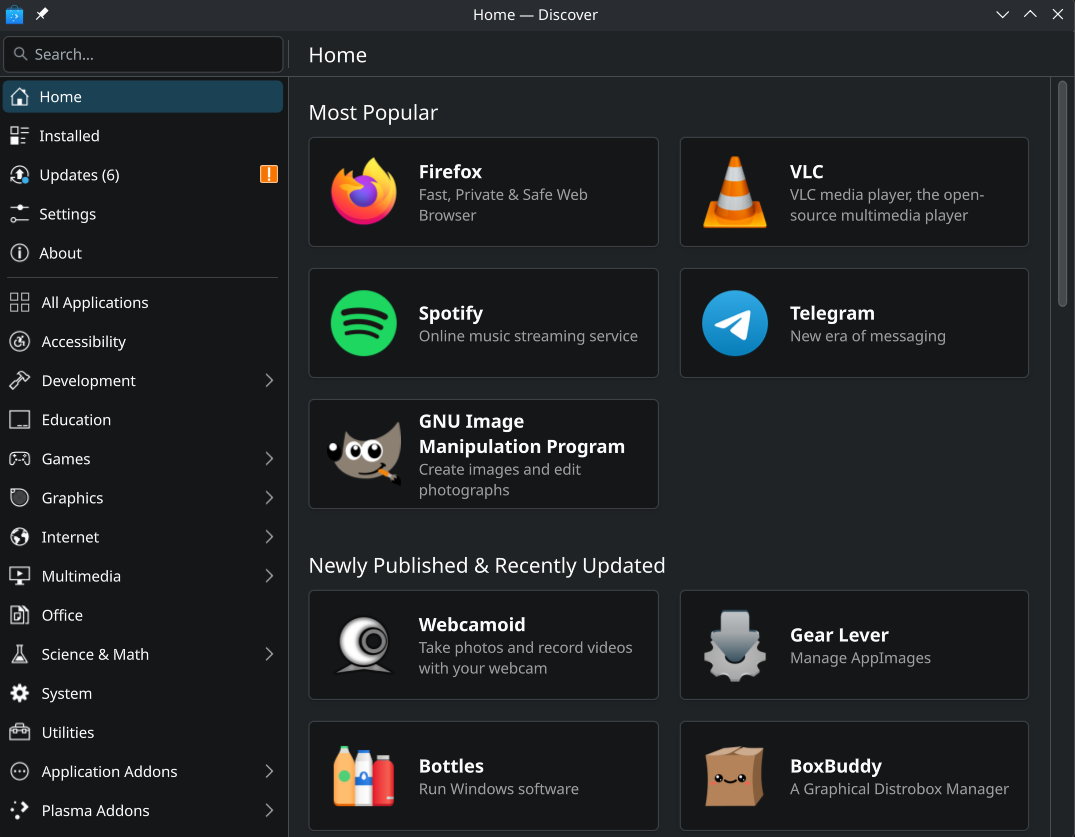Click the Telegram paper plane icon
The height and width of the screenshot is (837, 1075).
tap(734, 323)
